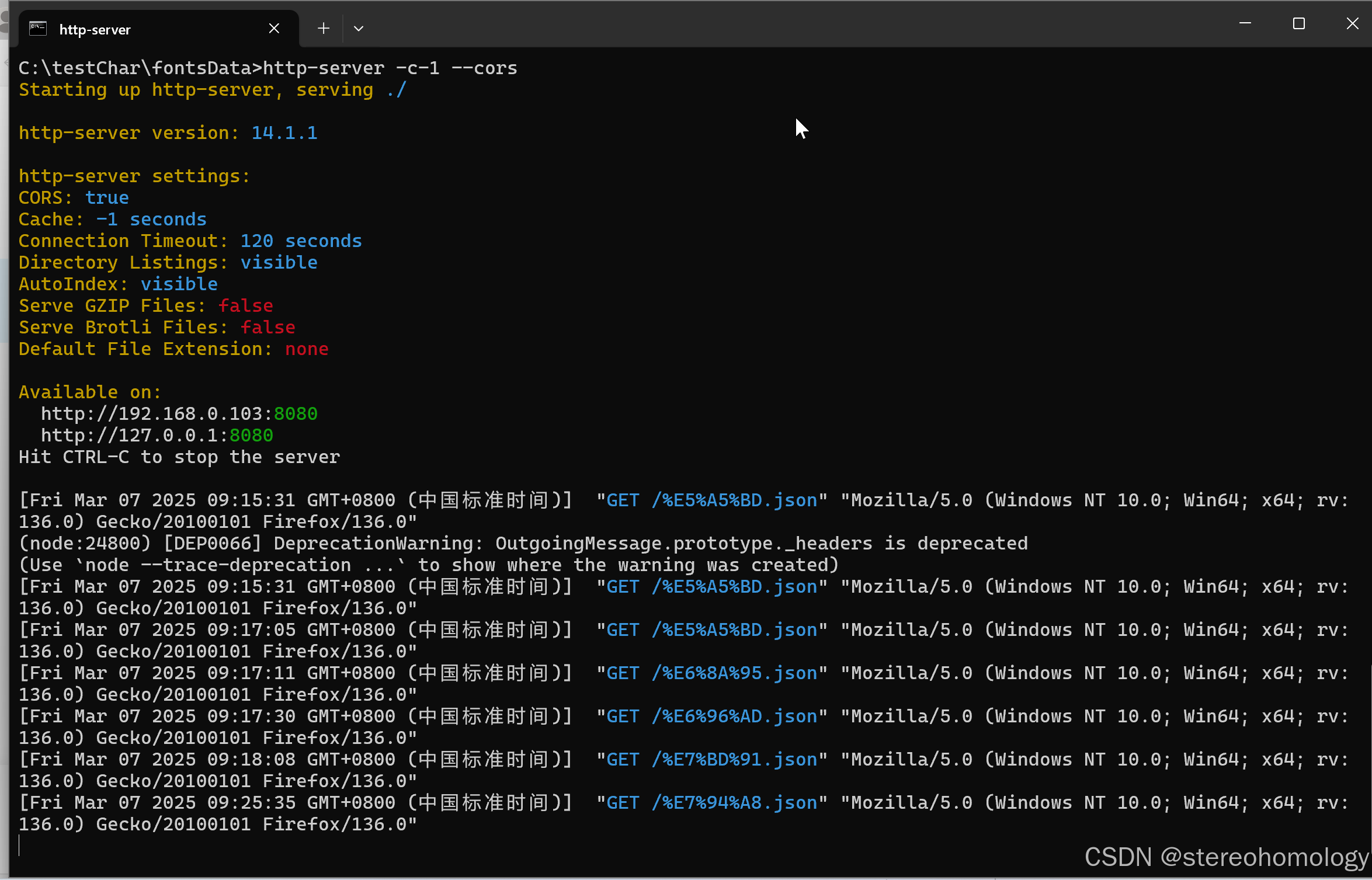Close the http-server tab
This screenshot has width=1372, height=880.
click(x=274, y=29)
